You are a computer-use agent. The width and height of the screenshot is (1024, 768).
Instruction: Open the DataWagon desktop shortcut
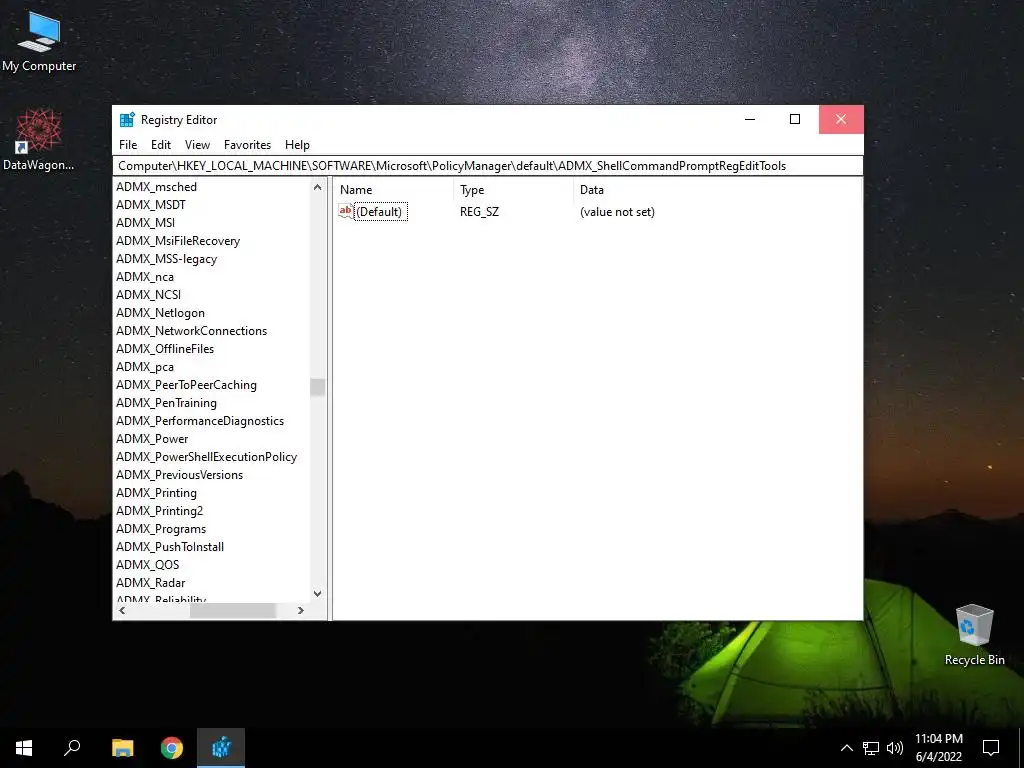pyautogui.click(x=39, y=140)
